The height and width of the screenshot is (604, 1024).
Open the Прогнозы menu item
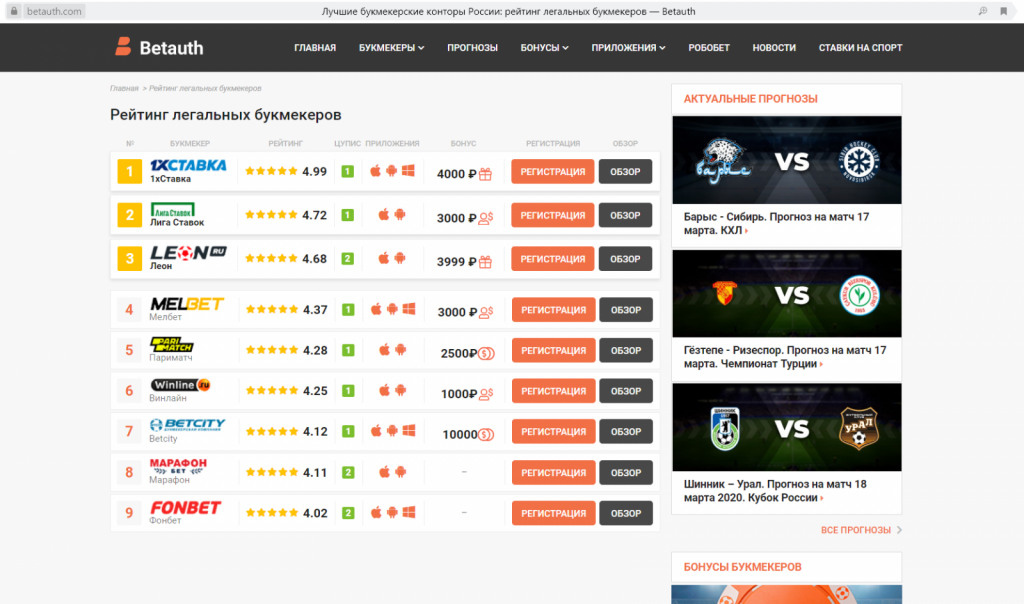pyautogui.click(x=472, y=48)
